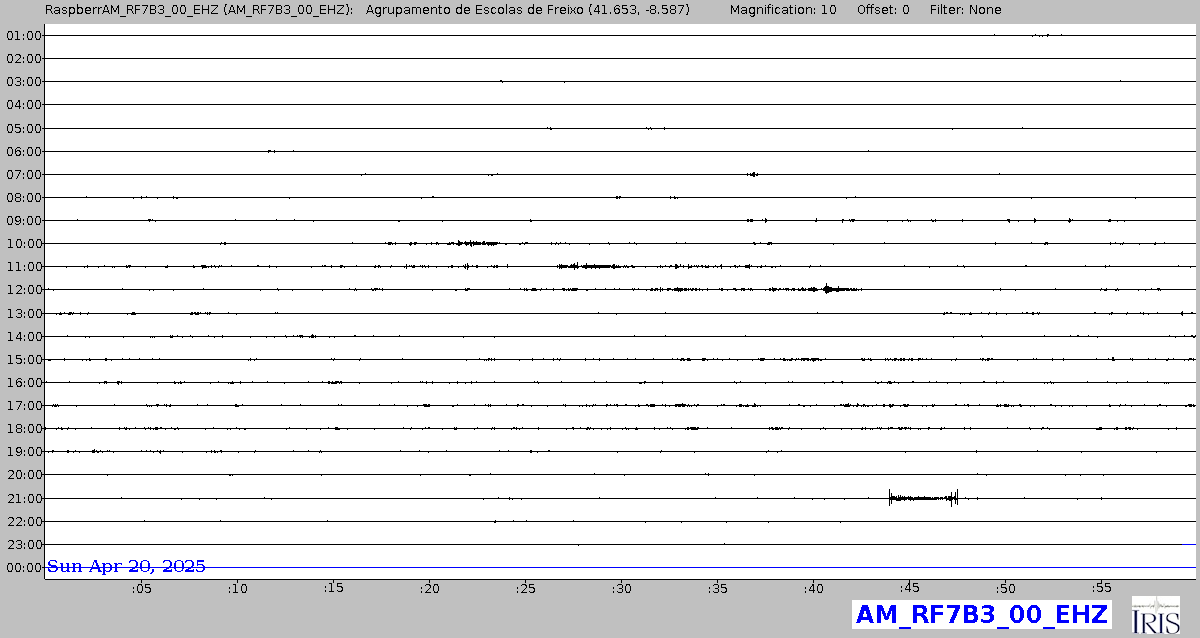Image resolution: width=1200 pixels, height=638 pixels.
Task: Click the 15:00 hour label
Action: click(x=24, y=359)
